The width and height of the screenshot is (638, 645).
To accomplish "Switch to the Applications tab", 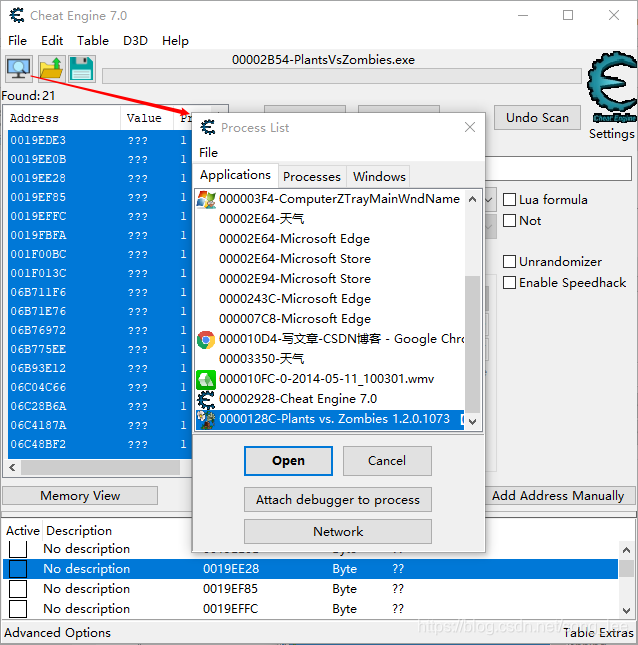I will click(235, 175).
